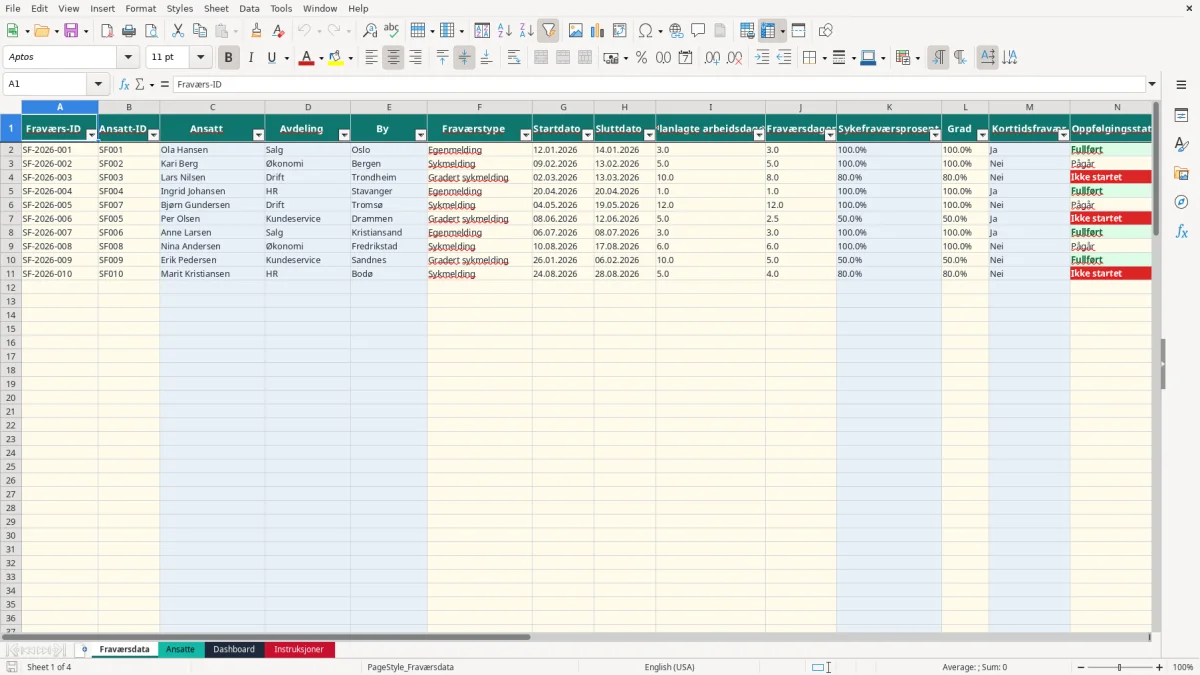Toggle Wrap Text
The width and height of the screenshot is (1200, 675).
pyautogui.click(x=514, y=58)
